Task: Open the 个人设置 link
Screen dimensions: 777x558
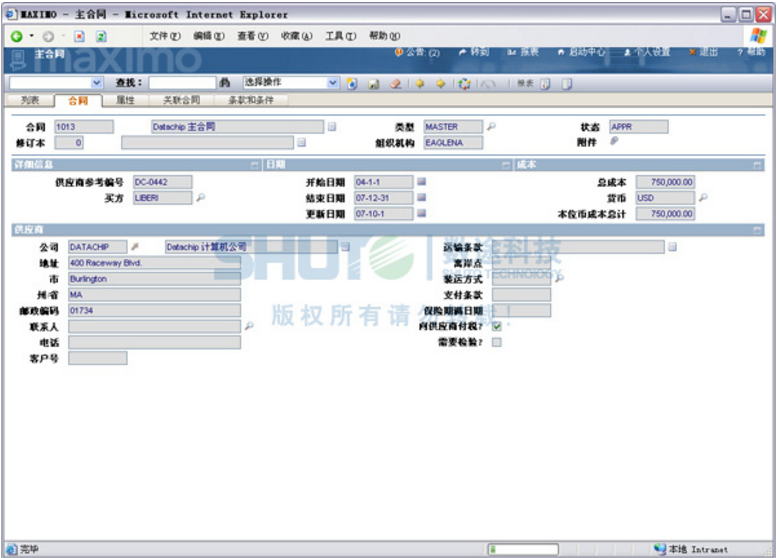Action: 647,52
